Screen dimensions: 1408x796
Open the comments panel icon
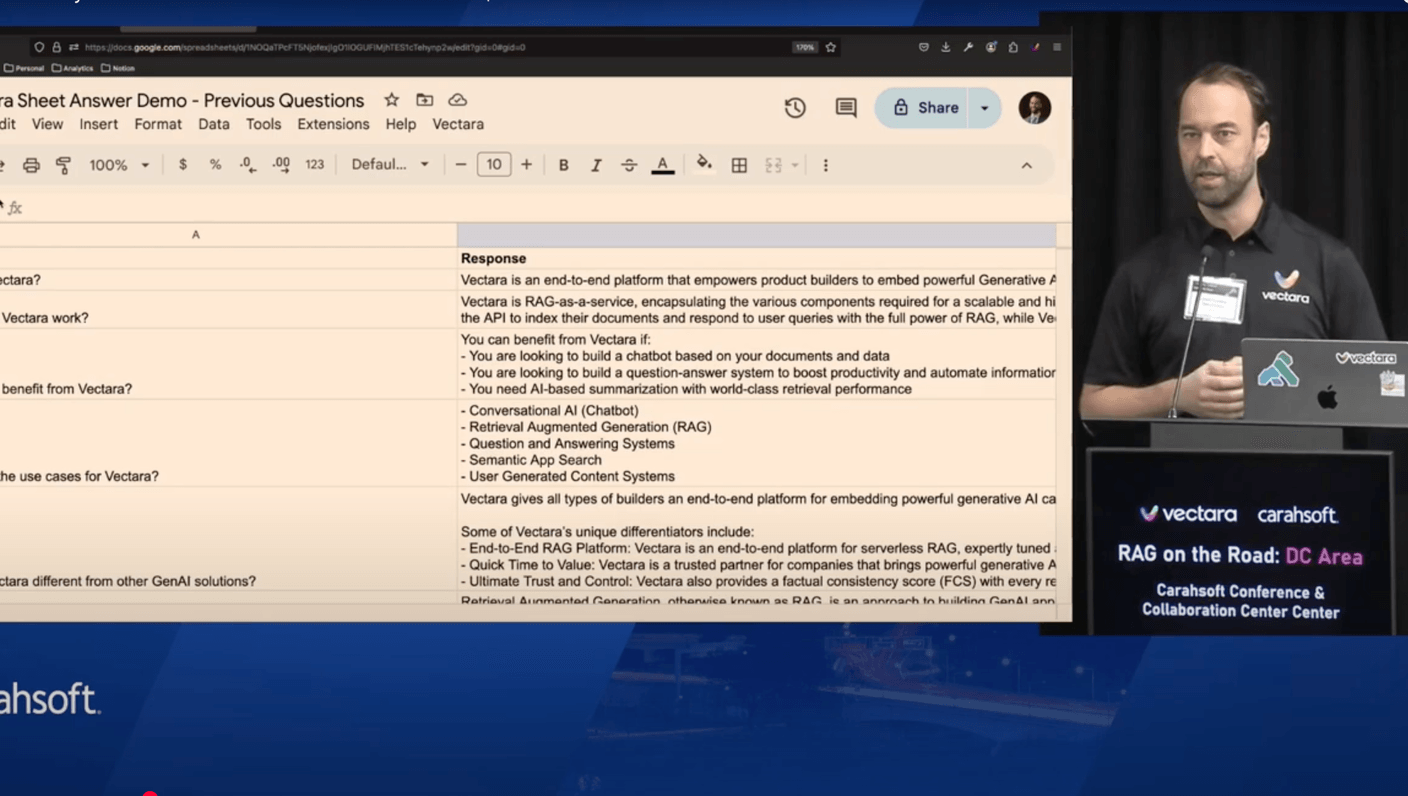[x=846, y=108]
